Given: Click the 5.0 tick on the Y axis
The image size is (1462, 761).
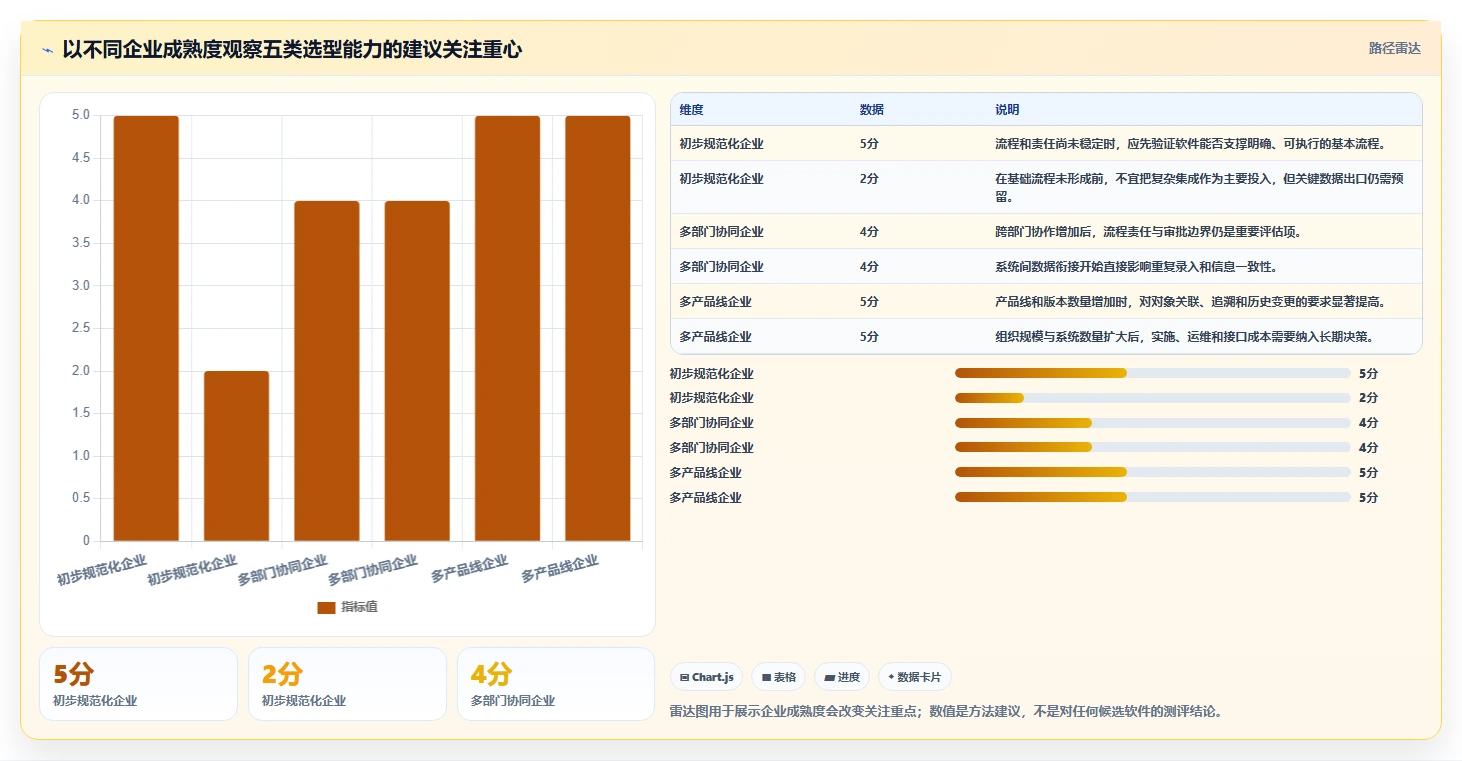Looking at the screenshot, I should pyautogui.click(x=80, y=115).
